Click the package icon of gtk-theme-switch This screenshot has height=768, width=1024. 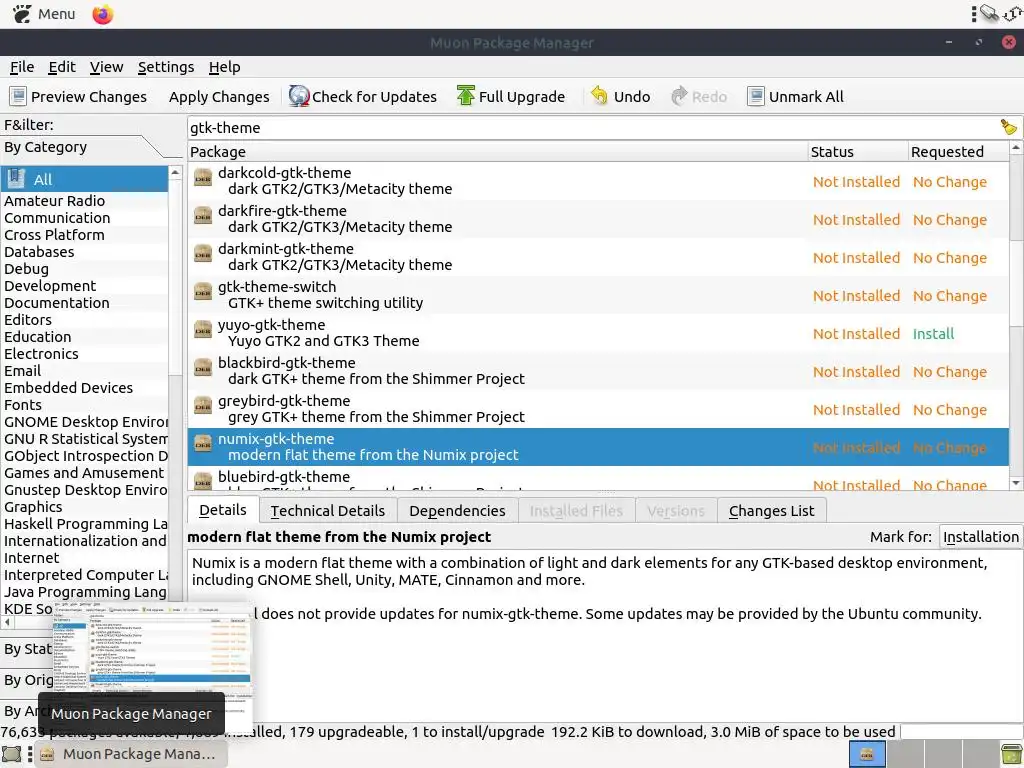(203, 291)
